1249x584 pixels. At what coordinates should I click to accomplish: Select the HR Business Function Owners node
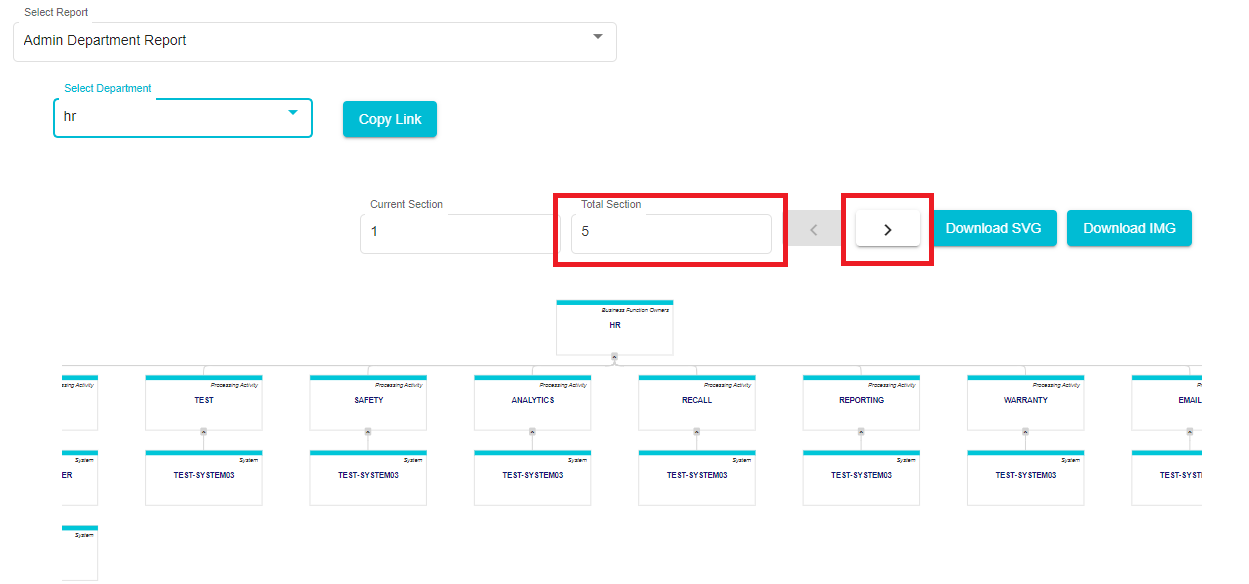click(614, 327)
